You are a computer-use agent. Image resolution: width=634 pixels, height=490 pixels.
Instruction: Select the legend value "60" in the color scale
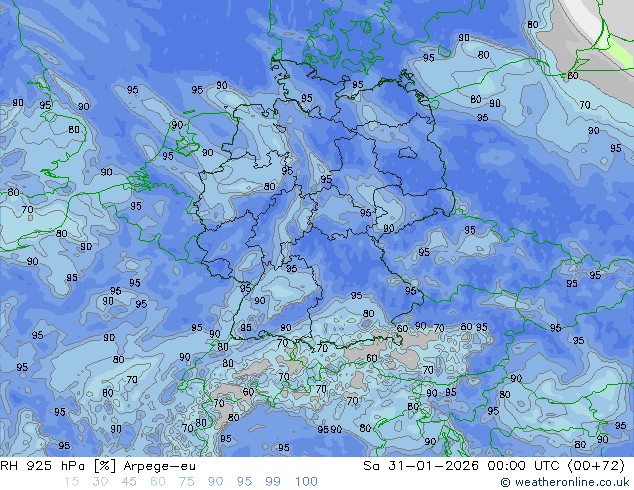coord(158,482)
